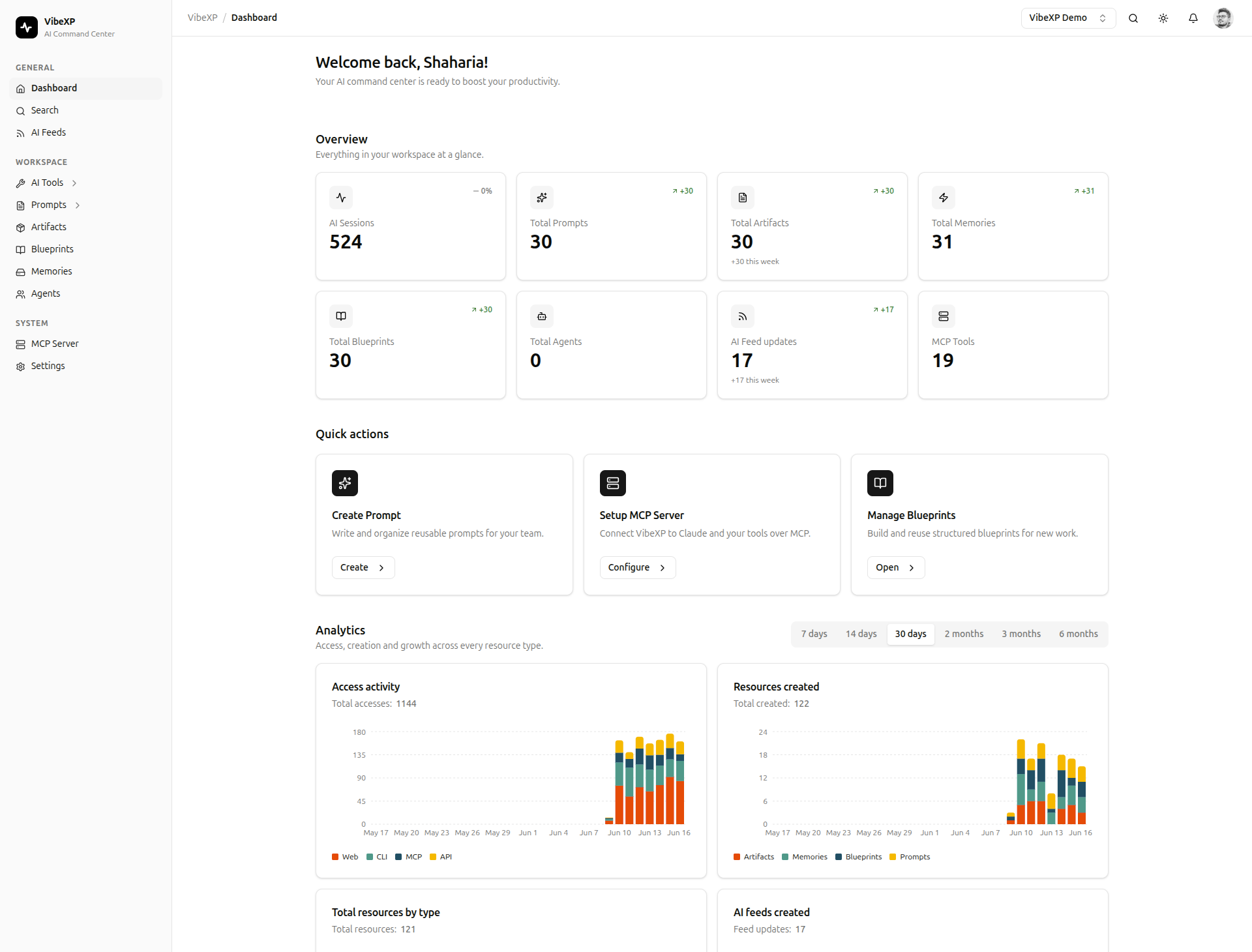Click the 'Total created: 122' text
The image size is (1252, 952).
(x=771, y=704)
